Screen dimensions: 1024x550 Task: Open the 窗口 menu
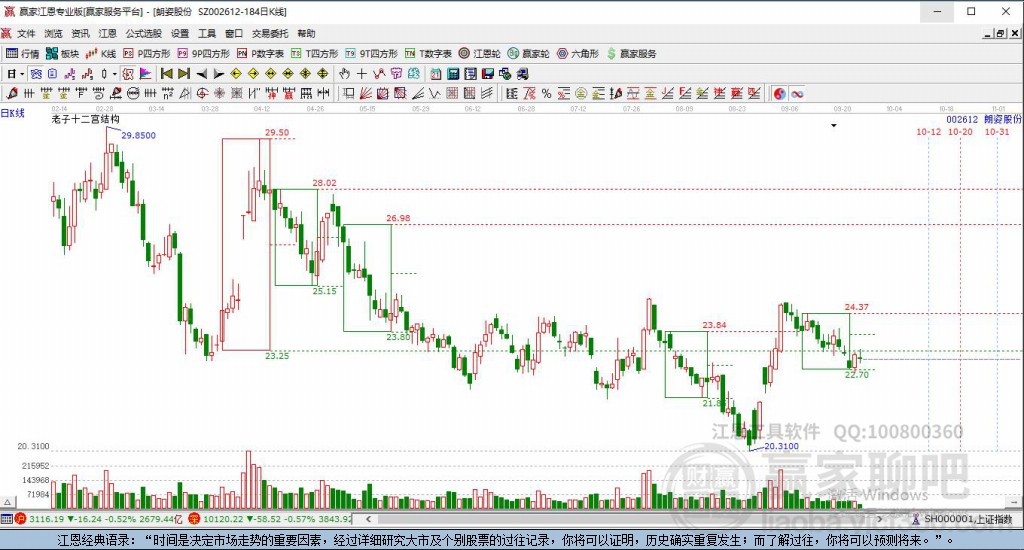click(x=234, y=33)
